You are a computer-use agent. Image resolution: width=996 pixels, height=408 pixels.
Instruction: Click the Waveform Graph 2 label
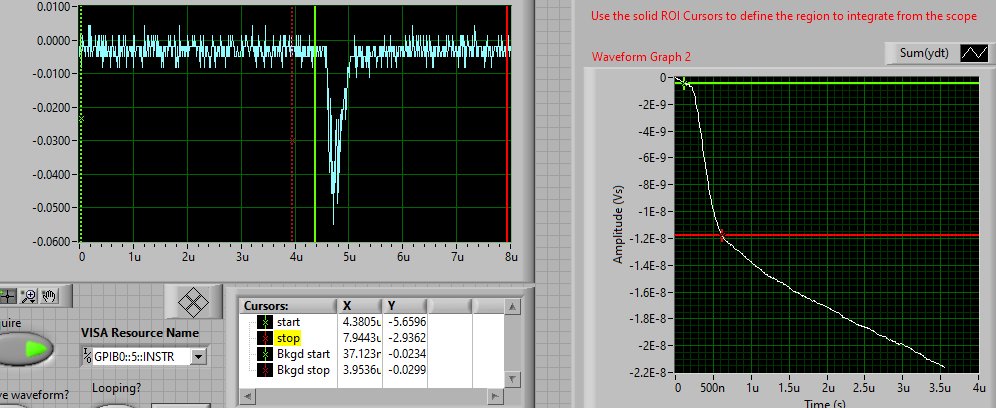point(642,57)
